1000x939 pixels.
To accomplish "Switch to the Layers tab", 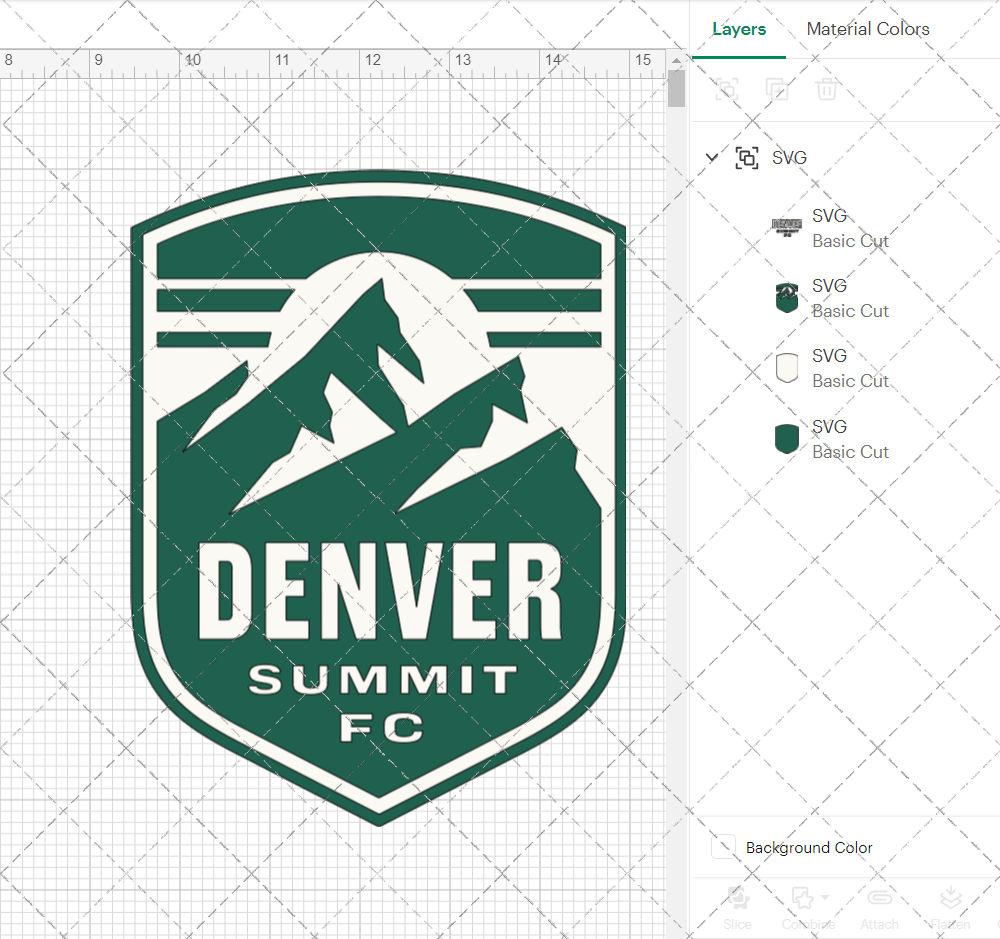I will [x=739, y=29].
